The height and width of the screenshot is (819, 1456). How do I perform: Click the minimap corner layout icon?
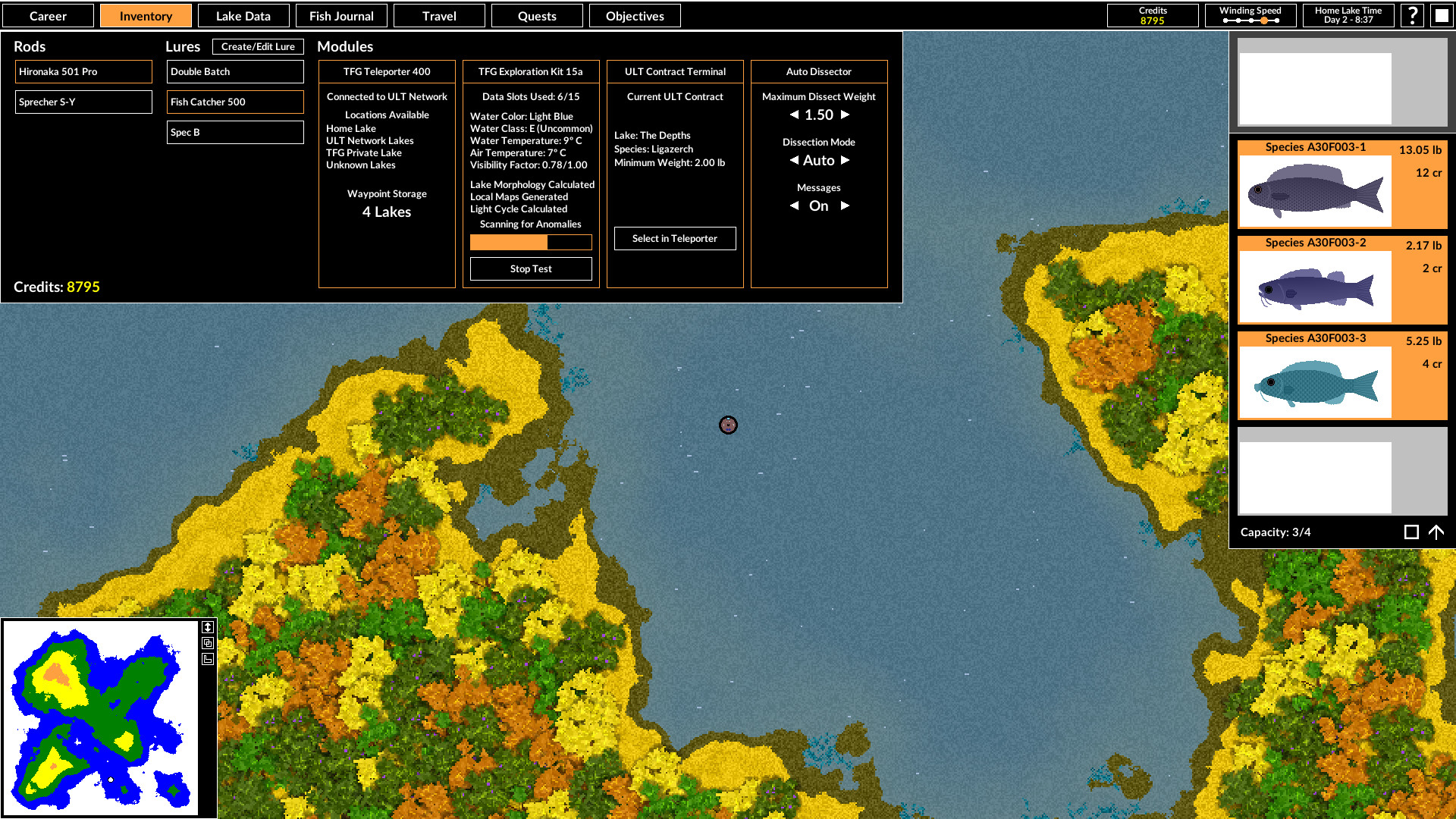tap(208, 659)
